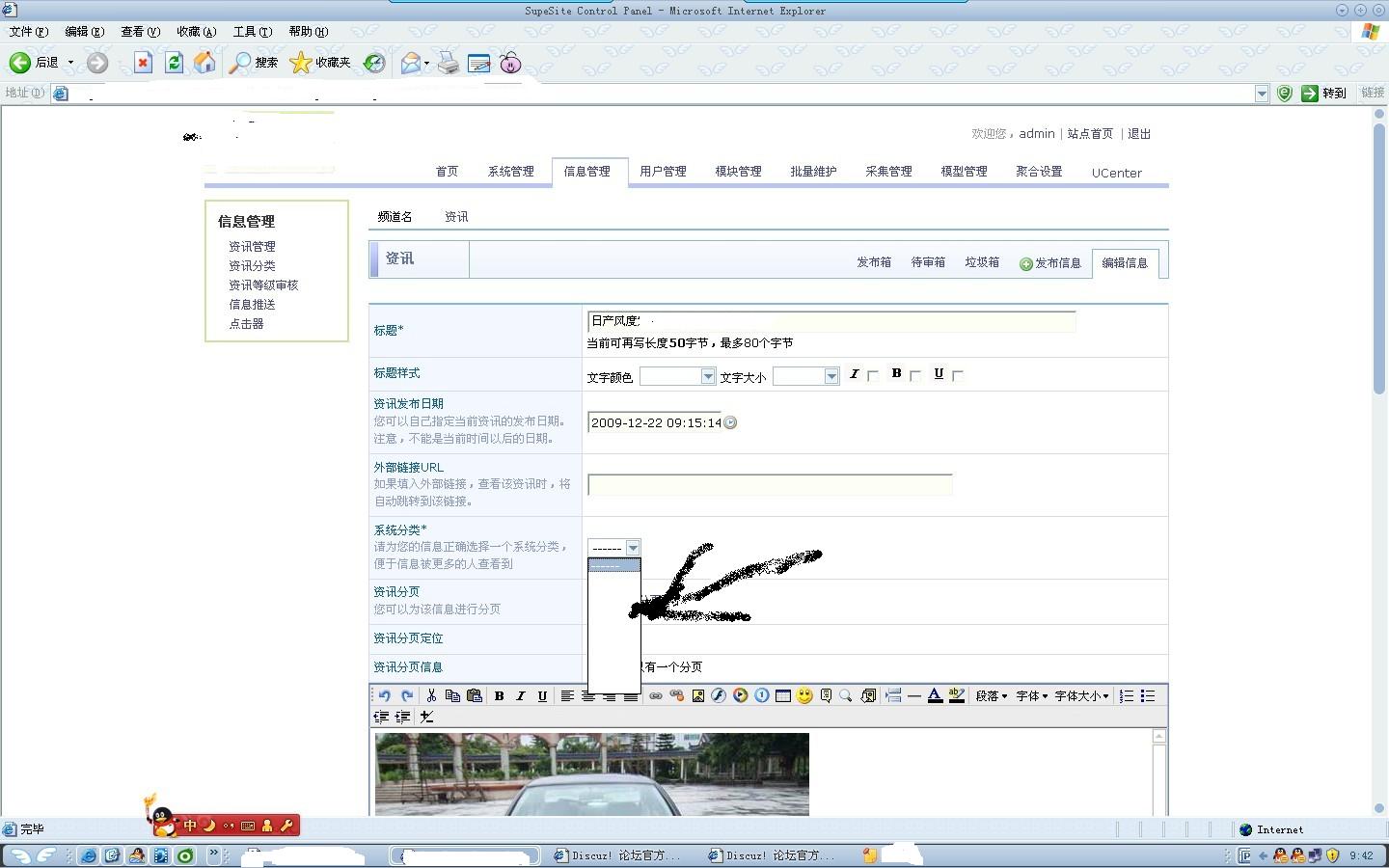1389x868 pixels.
Task: Undo the last edit in the editor
Action: coord(385,695)
